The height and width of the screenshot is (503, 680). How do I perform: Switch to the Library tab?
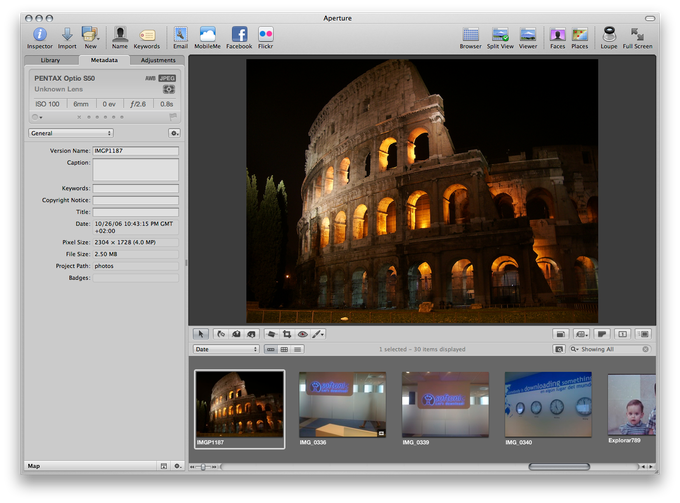click(x=51, y=60)
